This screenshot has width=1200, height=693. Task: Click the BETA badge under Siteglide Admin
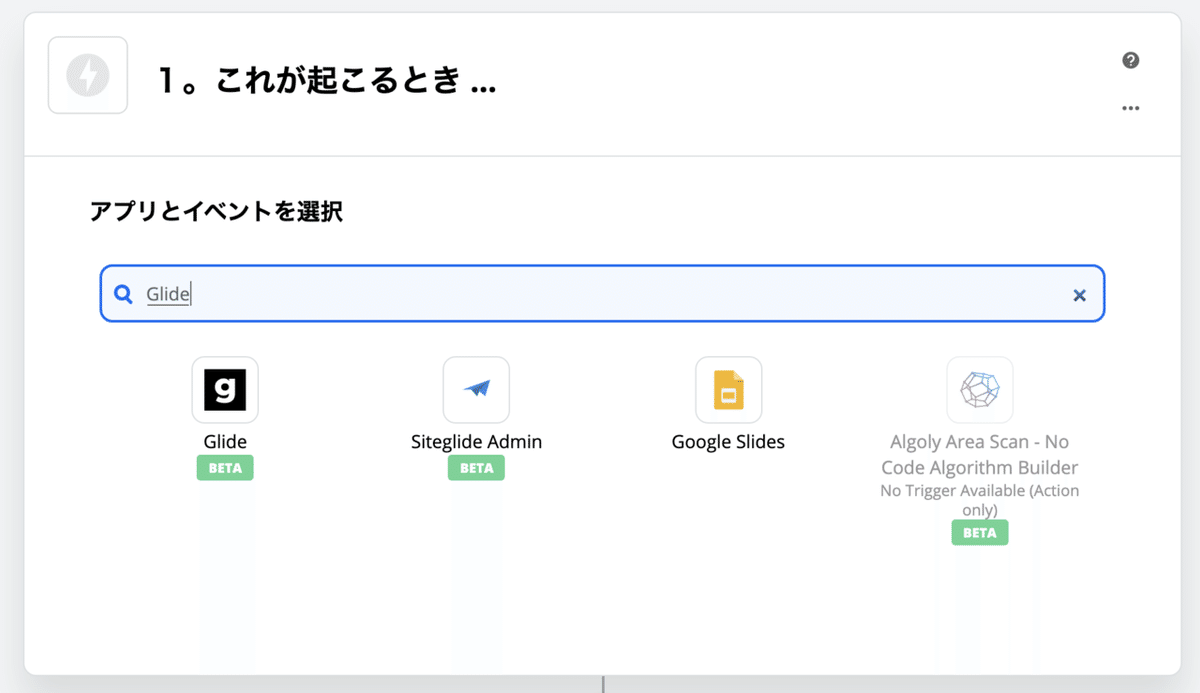[x=476, y=467]
